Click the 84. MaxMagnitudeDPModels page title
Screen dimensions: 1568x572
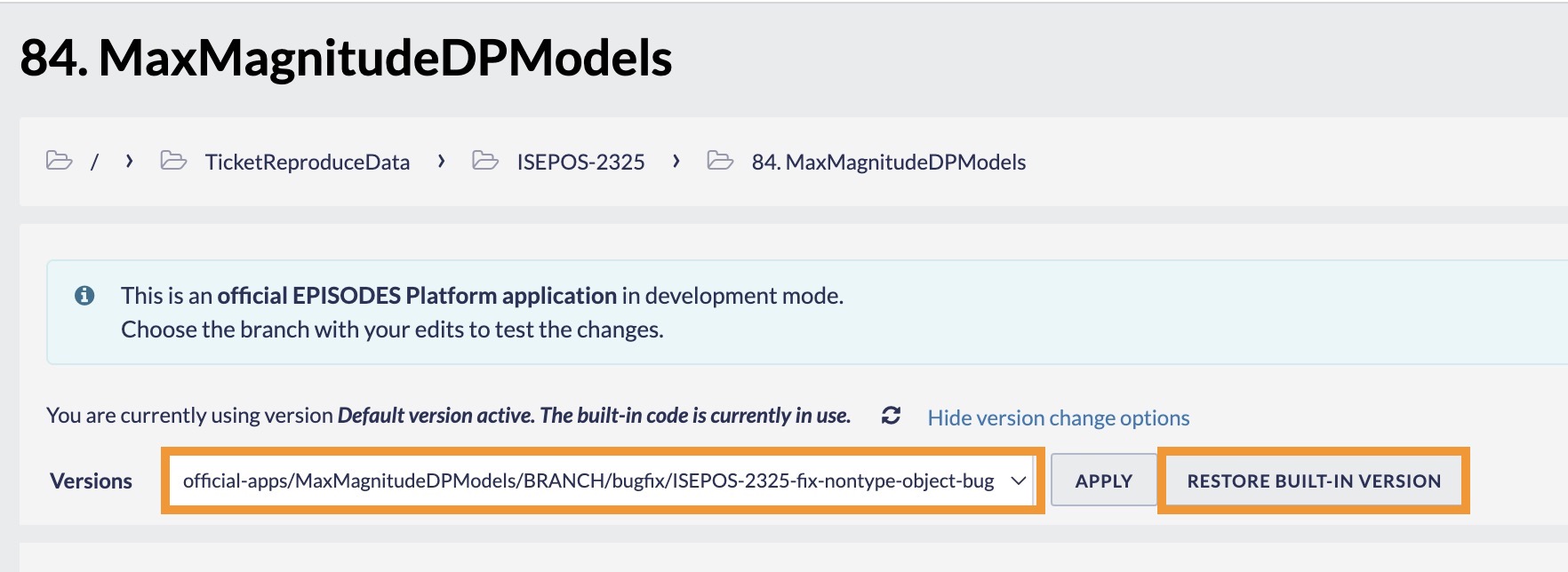pos(346,58)
